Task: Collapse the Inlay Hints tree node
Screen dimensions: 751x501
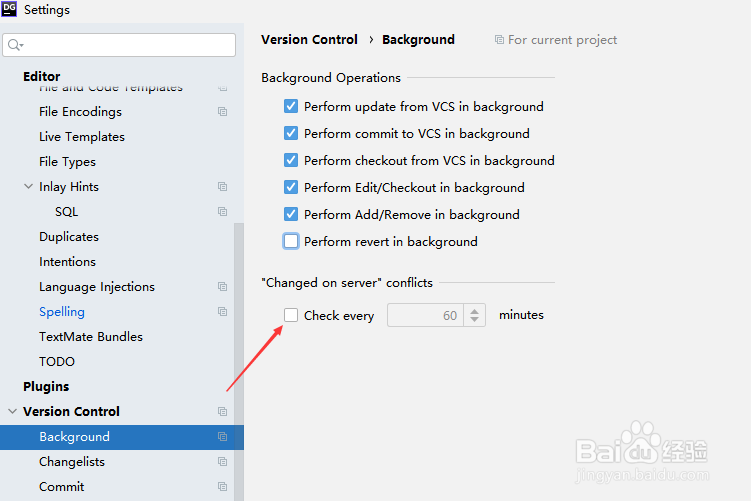Action: click(28, 186)
